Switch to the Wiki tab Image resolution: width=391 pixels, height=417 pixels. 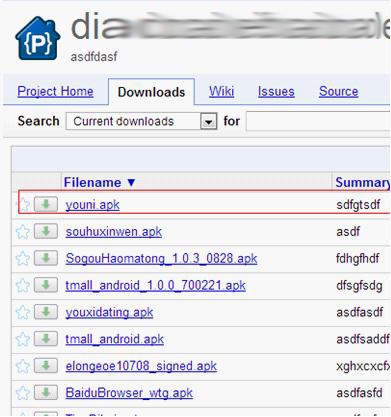coord(222,91)
